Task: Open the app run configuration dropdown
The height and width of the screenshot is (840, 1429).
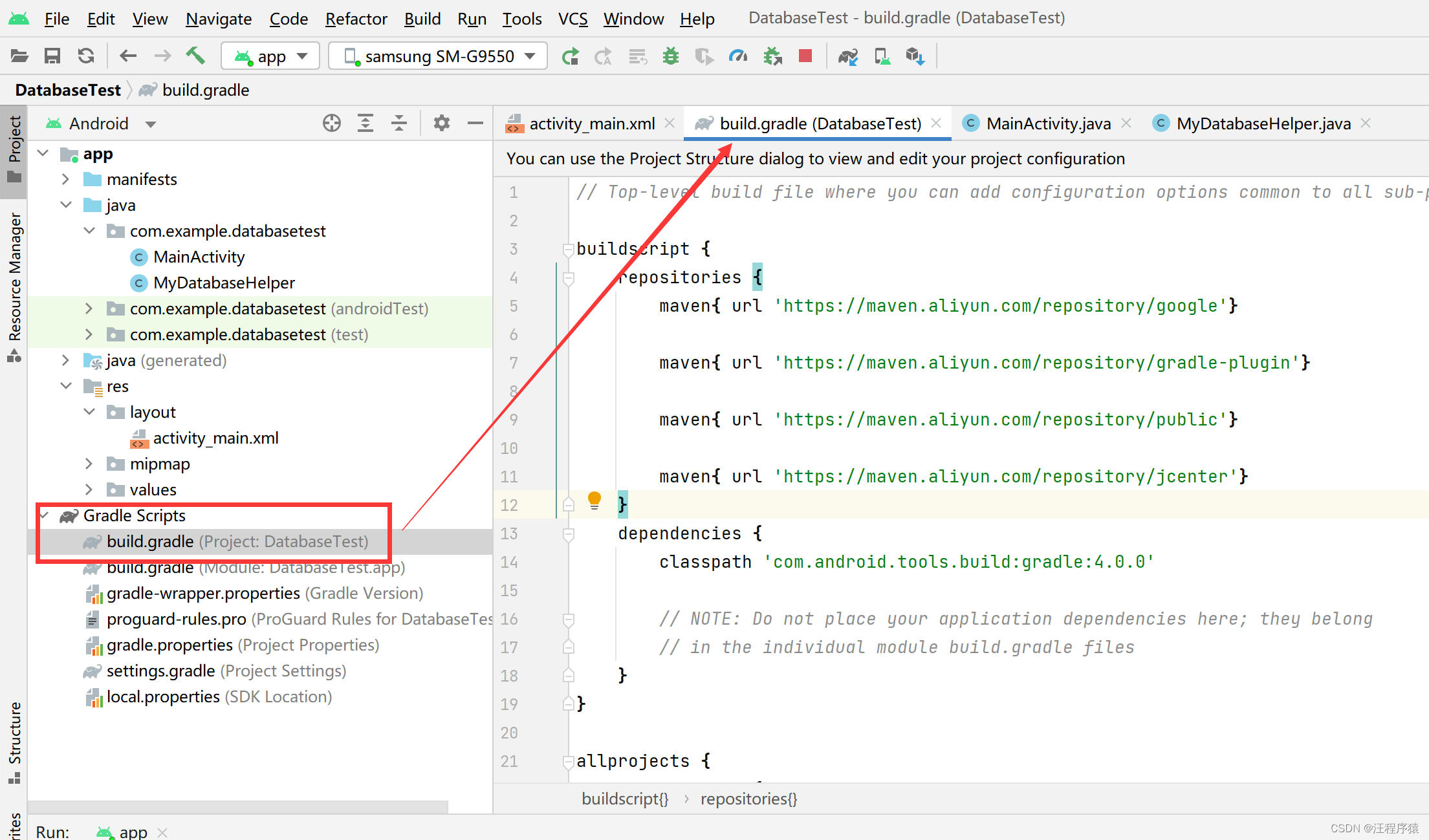Action: (270, 56)
